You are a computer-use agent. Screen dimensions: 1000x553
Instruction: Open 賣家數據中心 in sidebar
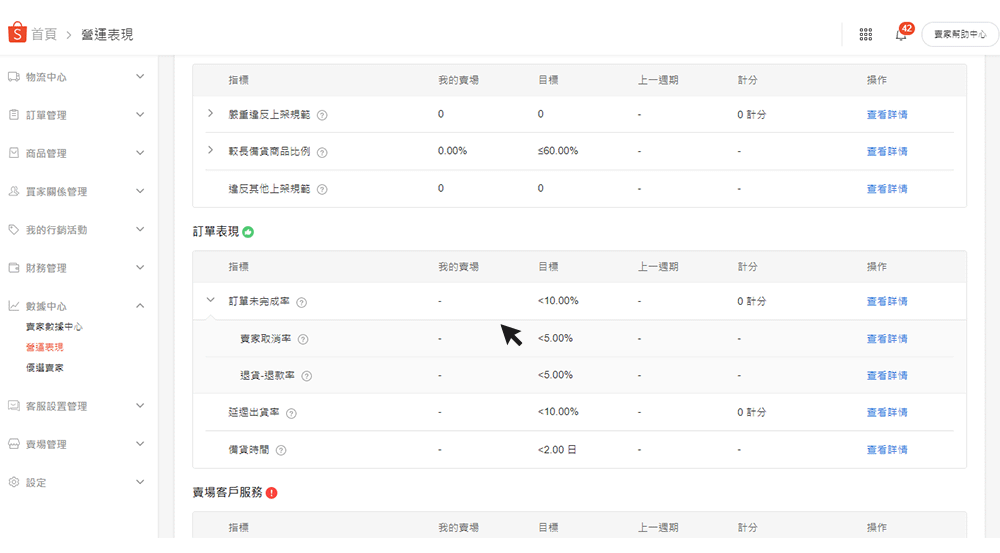pyautogui.click(x=54, y=327)
